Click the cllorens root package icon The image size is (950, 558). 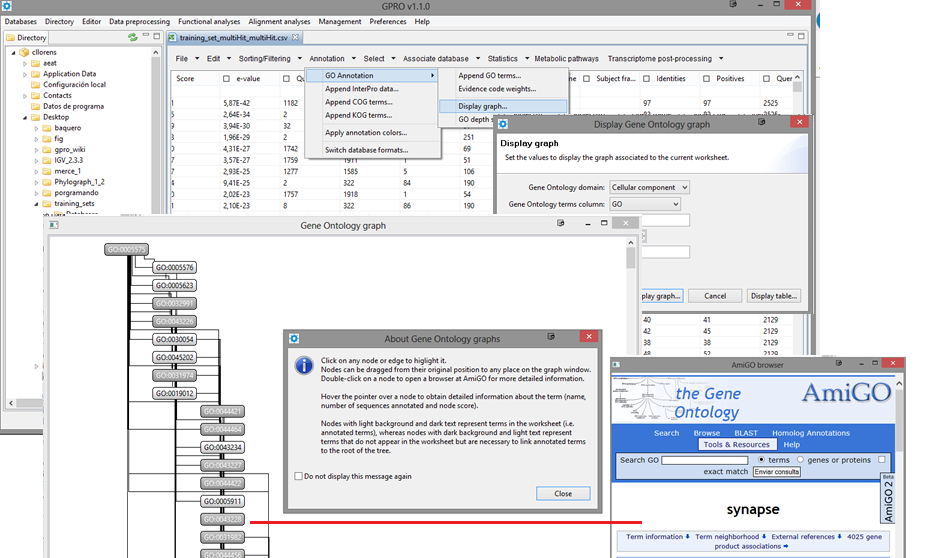23,52
